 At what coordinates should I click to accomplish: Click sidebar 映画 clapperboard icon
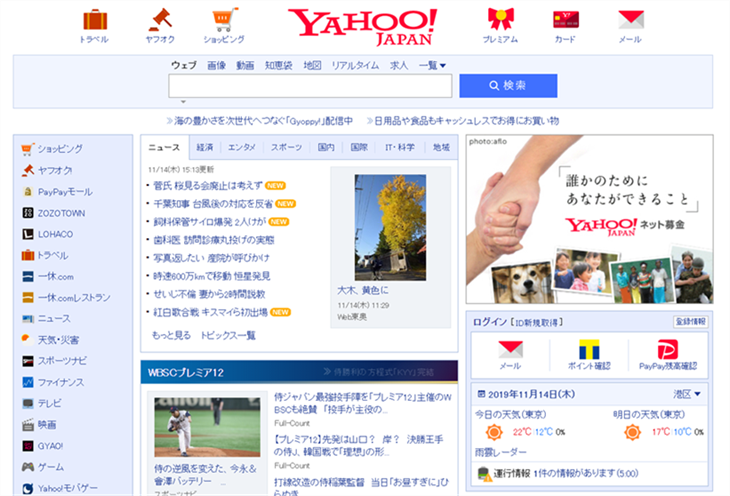pos(28,425)
